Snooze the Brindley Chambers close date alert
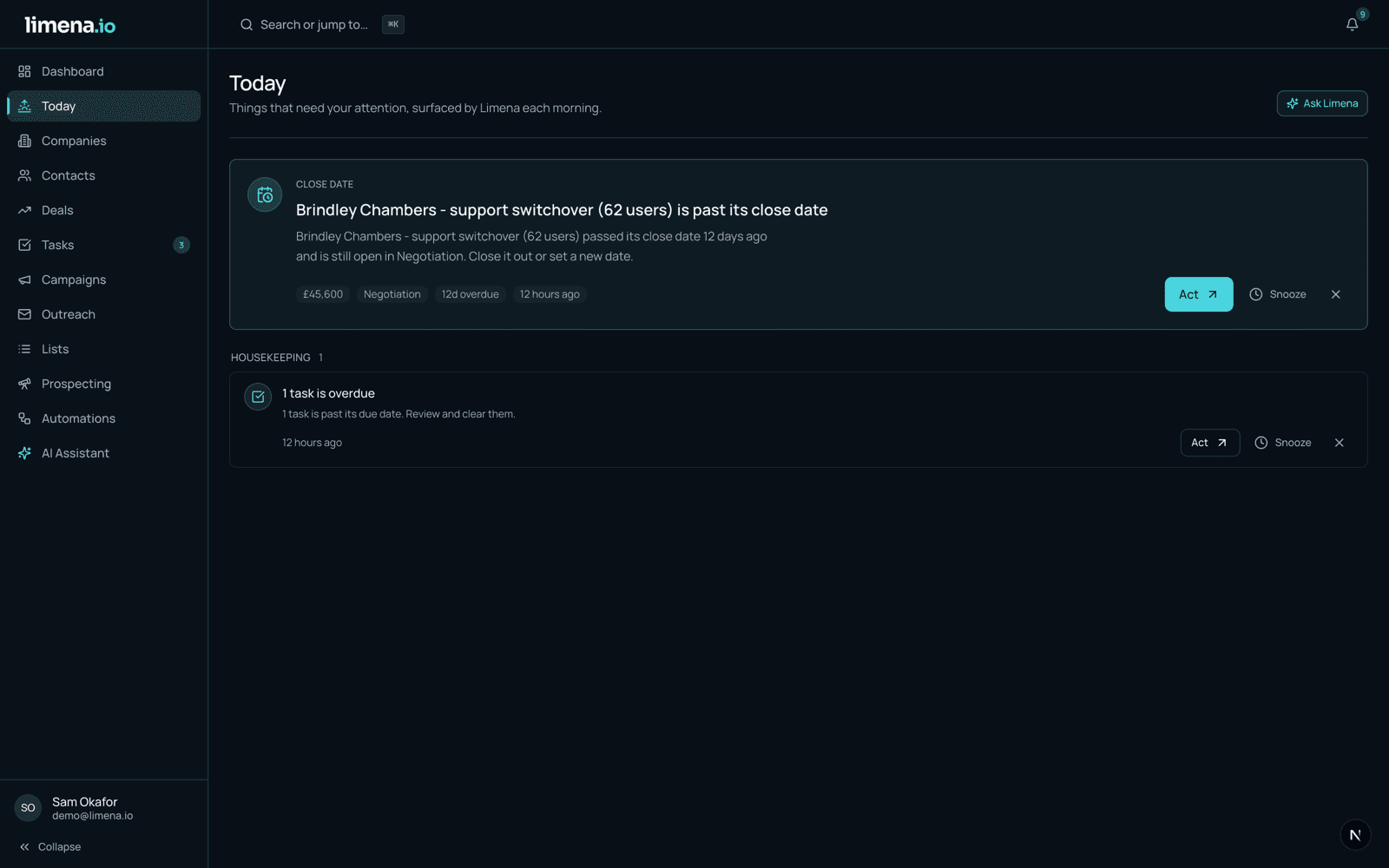The width and height of the screenshot is (1389, 868). 1278,294
